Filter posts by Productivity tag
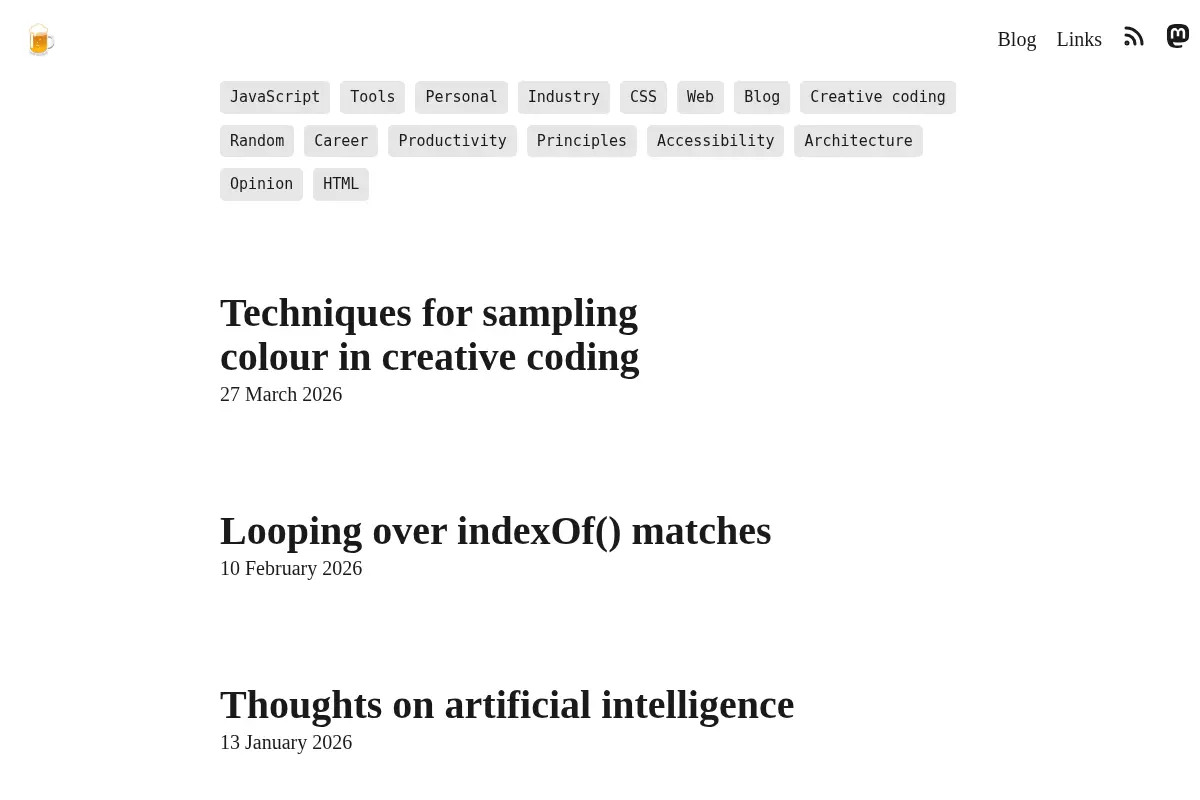 click(452, 141)
